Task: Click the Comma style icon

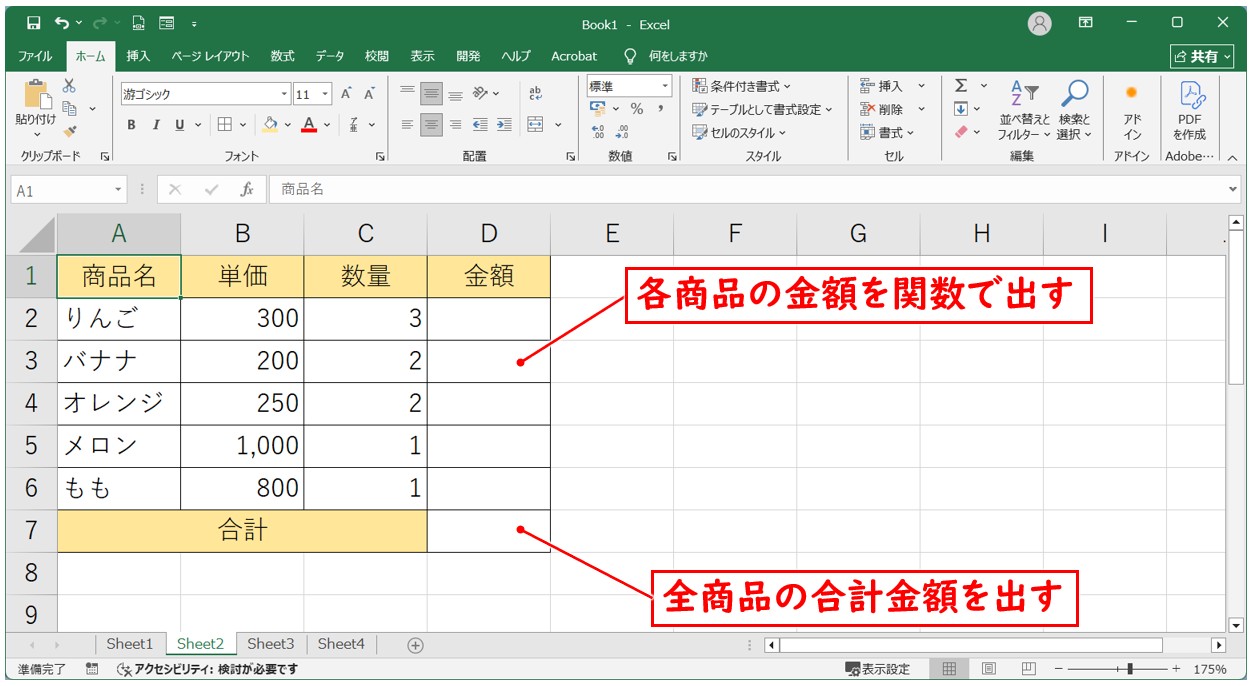Action: [660, 109]
